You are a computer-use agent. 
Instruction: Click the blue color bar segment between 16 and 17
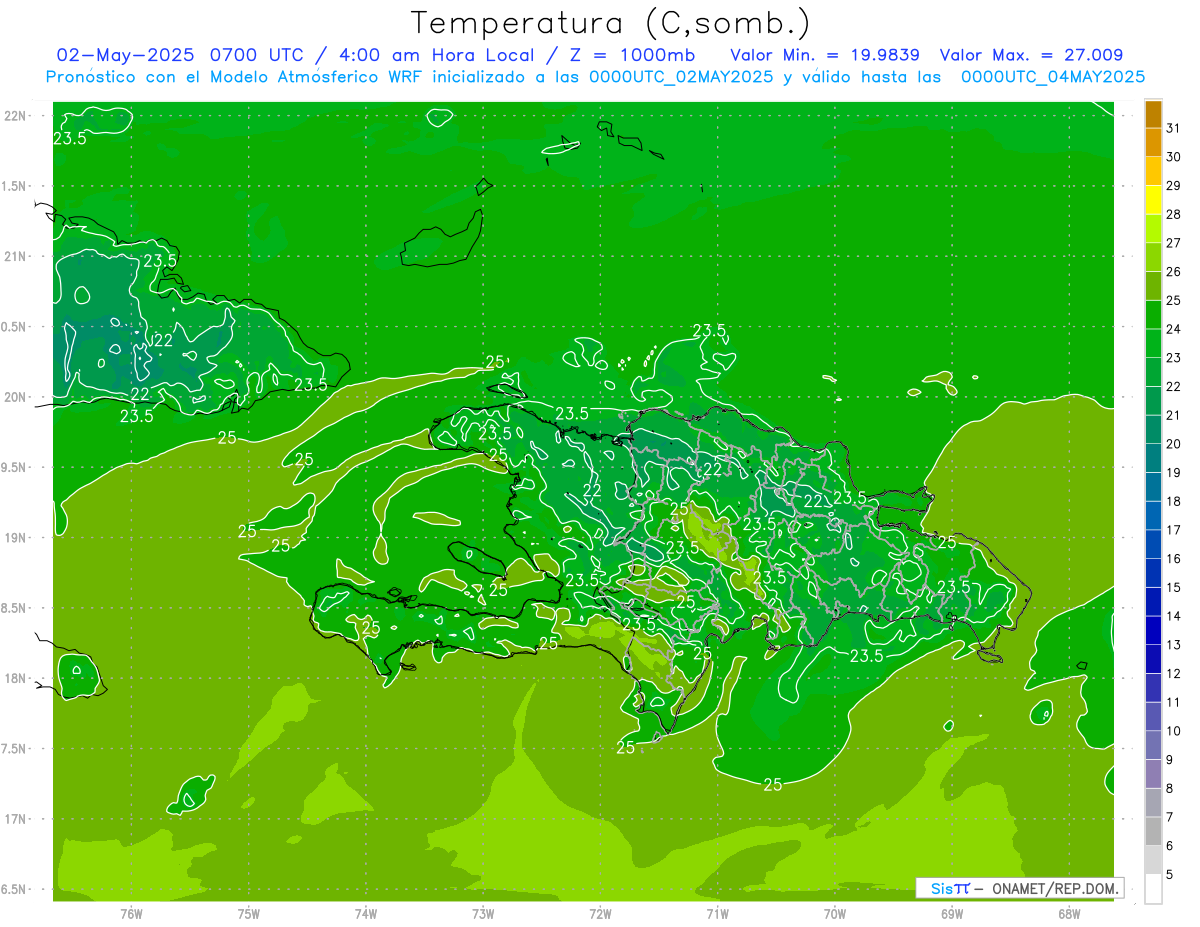(x=1153, y=544)
